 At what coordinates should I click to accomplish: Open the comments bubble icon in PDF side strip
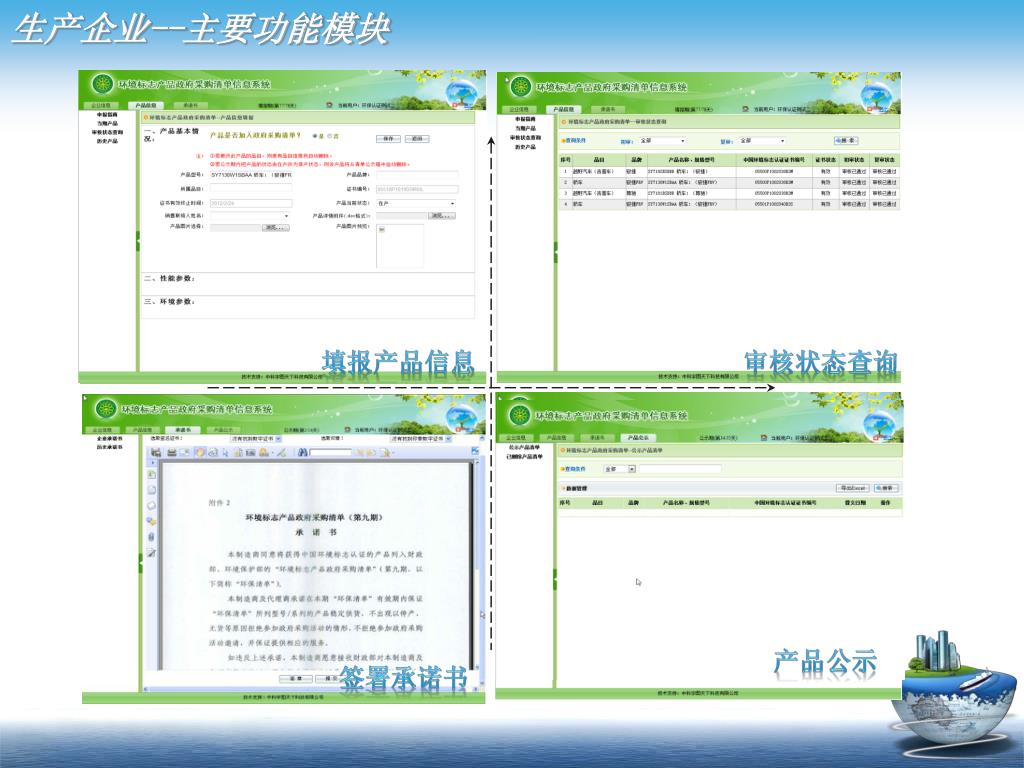click(152, 521)
